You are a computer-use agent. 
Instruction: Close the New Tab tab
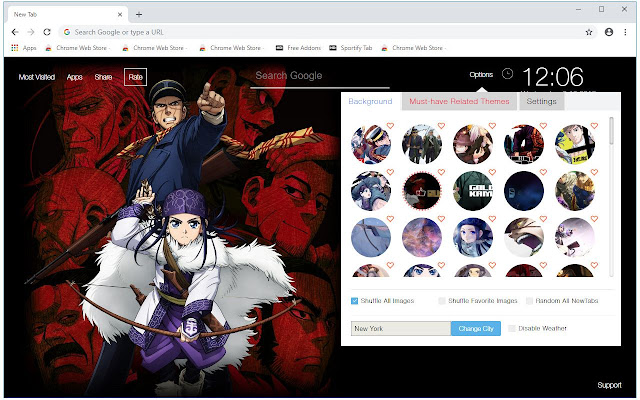120,14
